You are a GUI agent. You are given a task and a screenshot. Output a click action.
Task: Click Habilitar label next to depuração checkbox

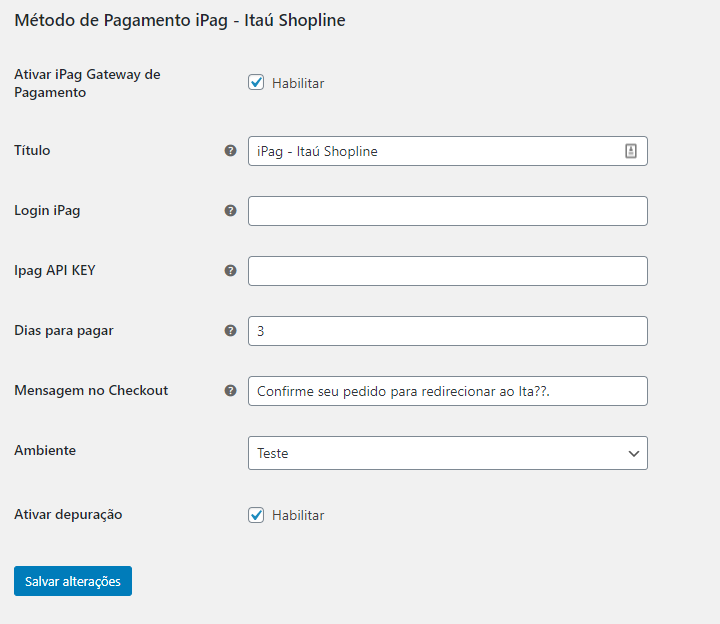(298, 516)
